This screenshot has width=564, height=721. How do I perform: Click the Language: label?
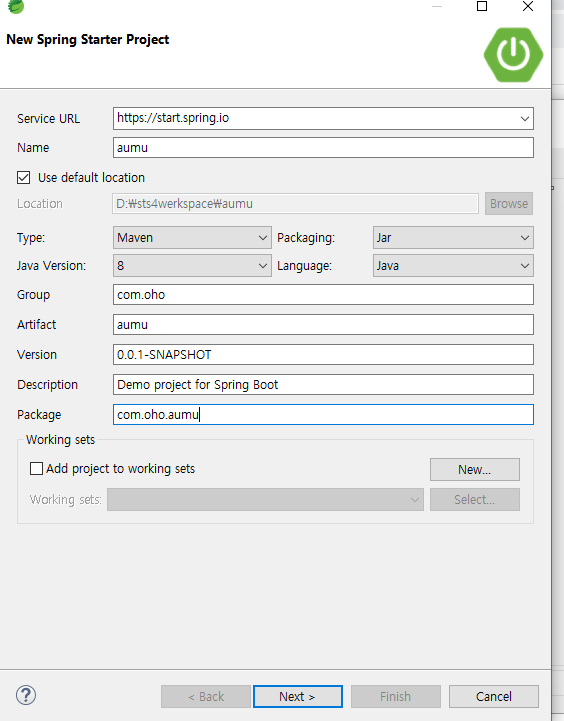pos(304,266)
